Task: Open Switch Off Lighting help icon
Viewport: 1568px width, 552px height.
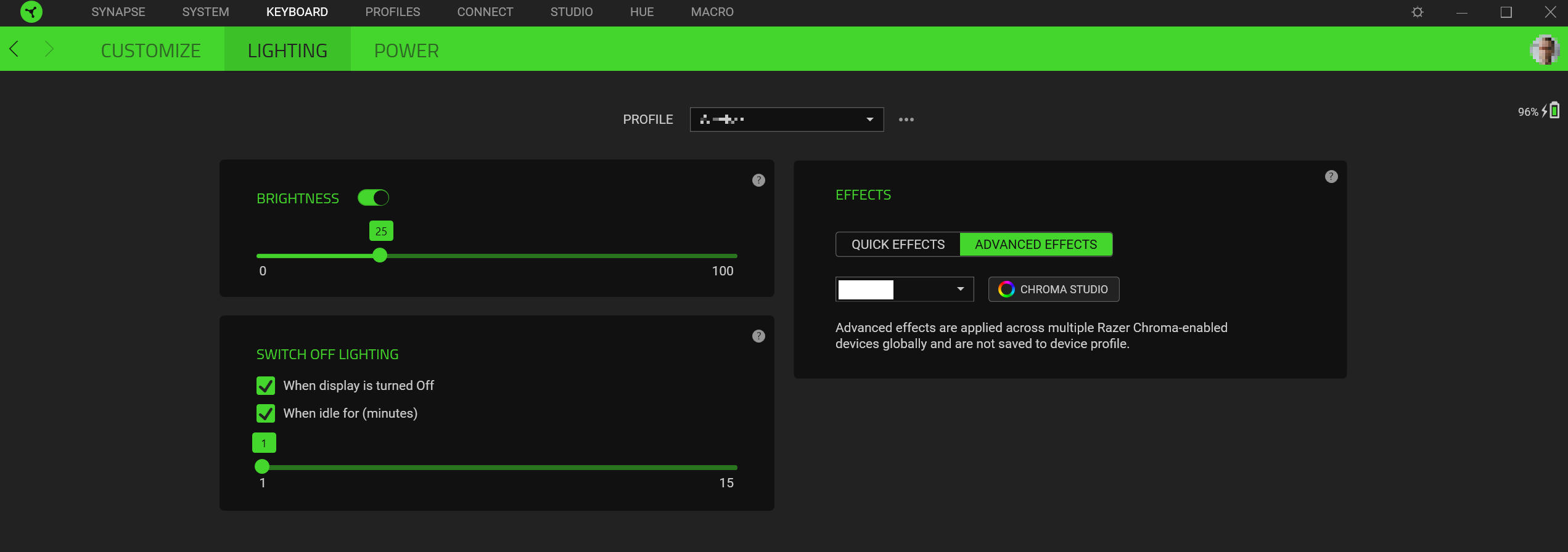Action: tap(758, 336)
